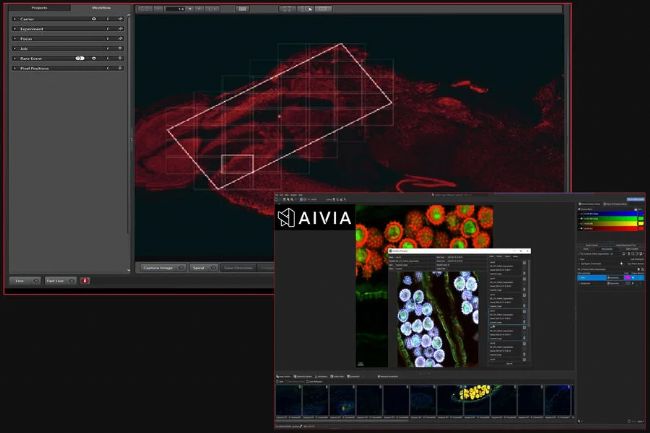
Task: Click the Experiment row options dots
Action: tap(107, 29)
